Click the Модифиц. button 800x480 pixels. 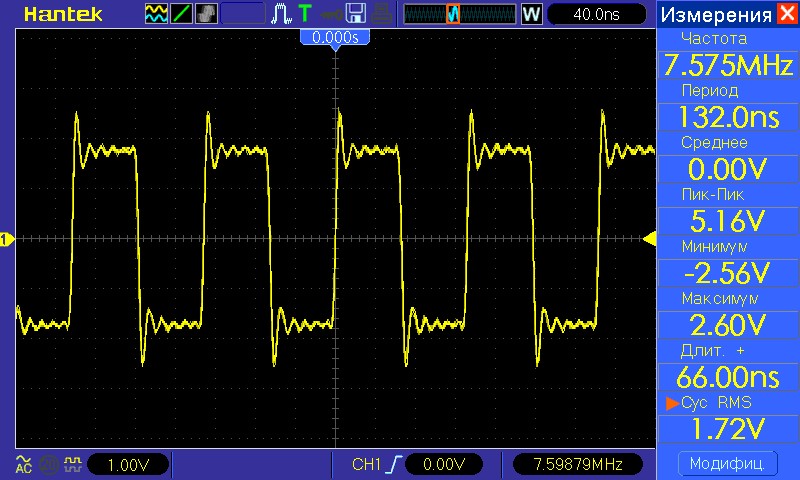click(x=728, y=464)
